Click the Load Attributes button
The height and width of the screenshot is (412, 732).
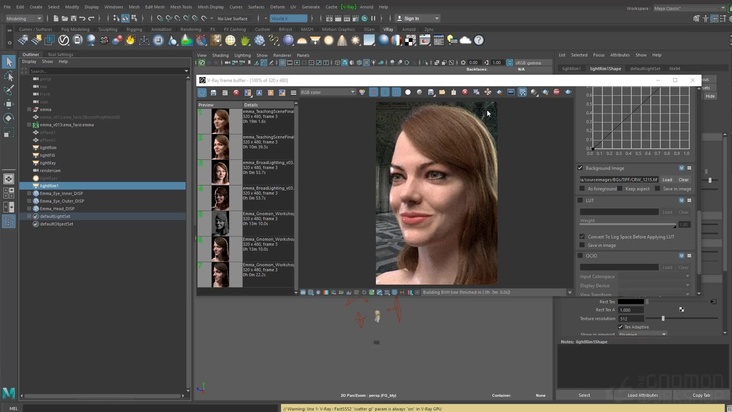[x=643, y=395]
